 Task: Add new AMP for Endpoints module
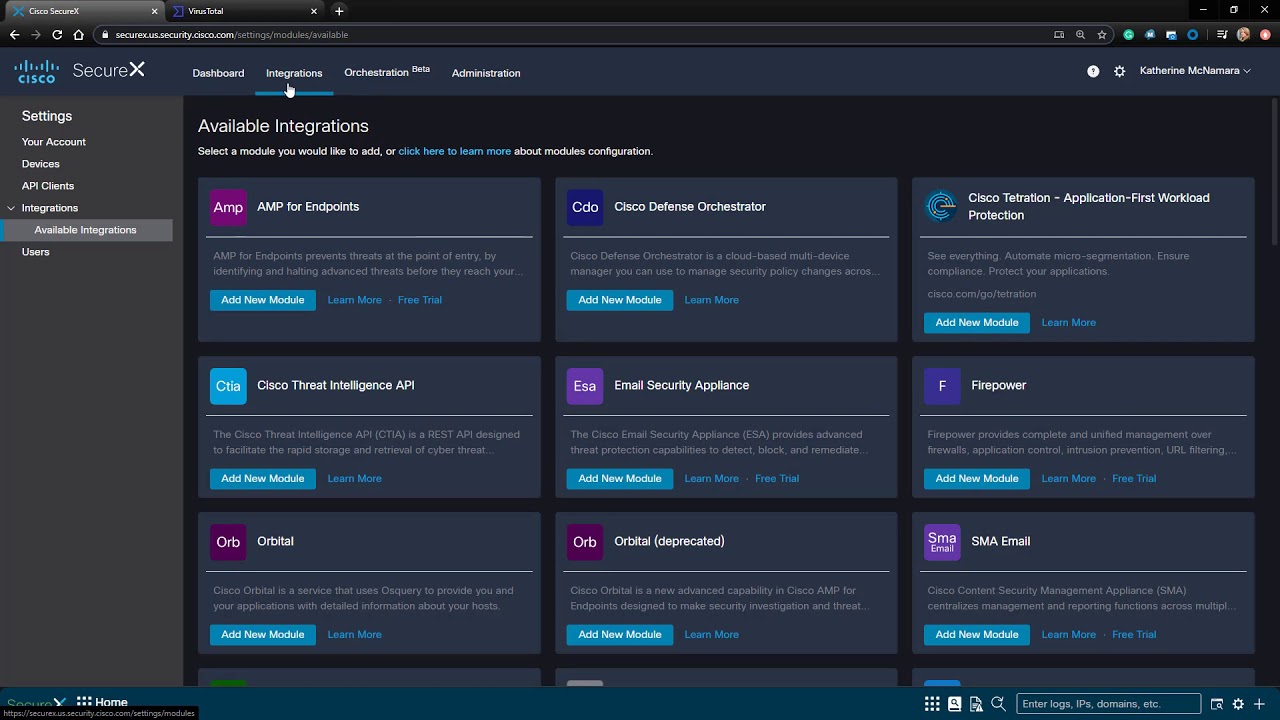point(263,300)
